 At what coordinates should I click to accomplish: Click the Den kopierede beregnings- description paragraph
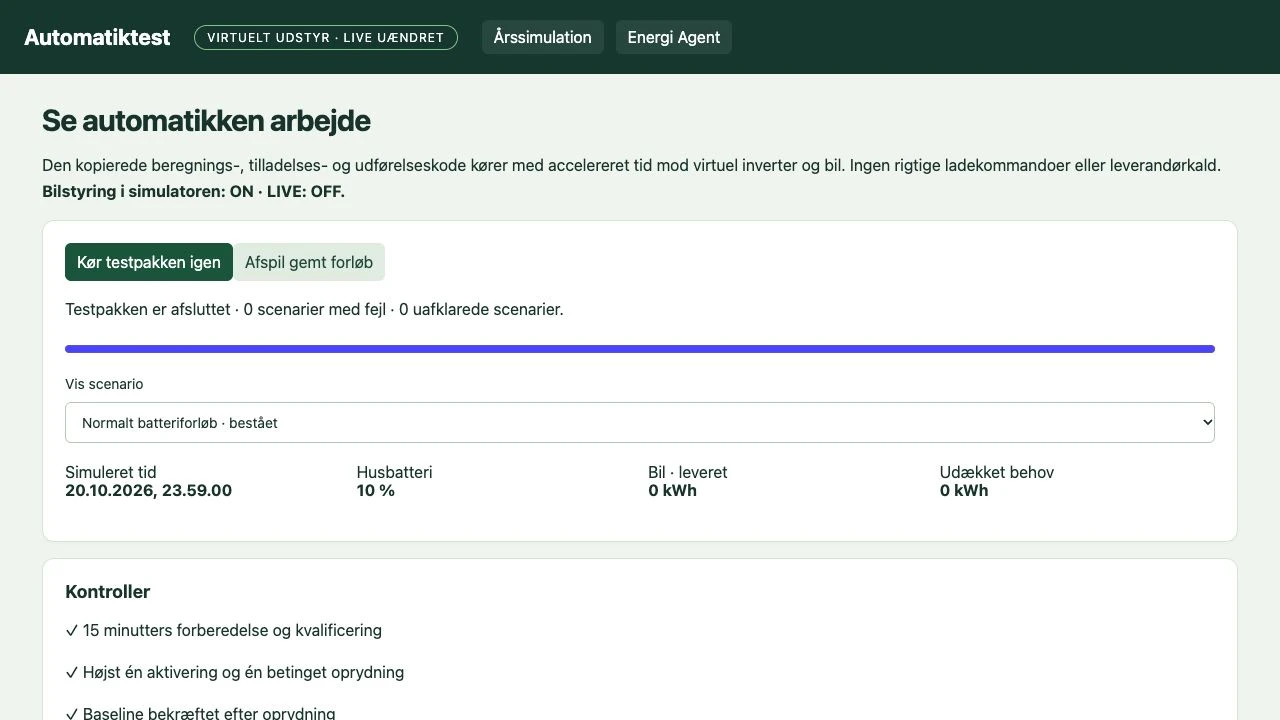pyautogui.click(x=631, y=166)
